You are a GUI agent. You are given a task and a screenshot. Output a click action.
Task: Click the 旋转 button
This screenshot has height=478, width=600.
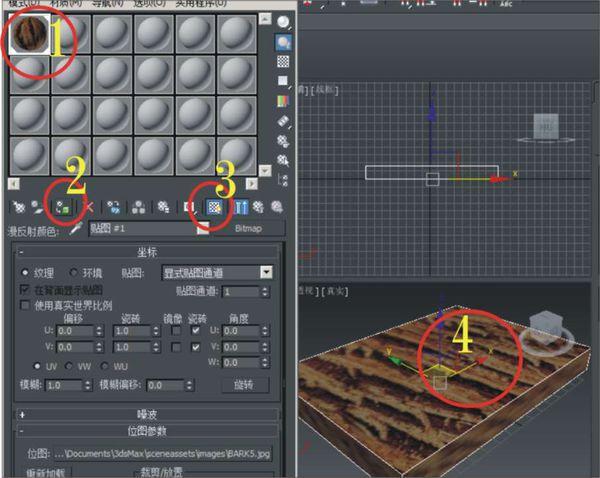click(x=245, y=385)
